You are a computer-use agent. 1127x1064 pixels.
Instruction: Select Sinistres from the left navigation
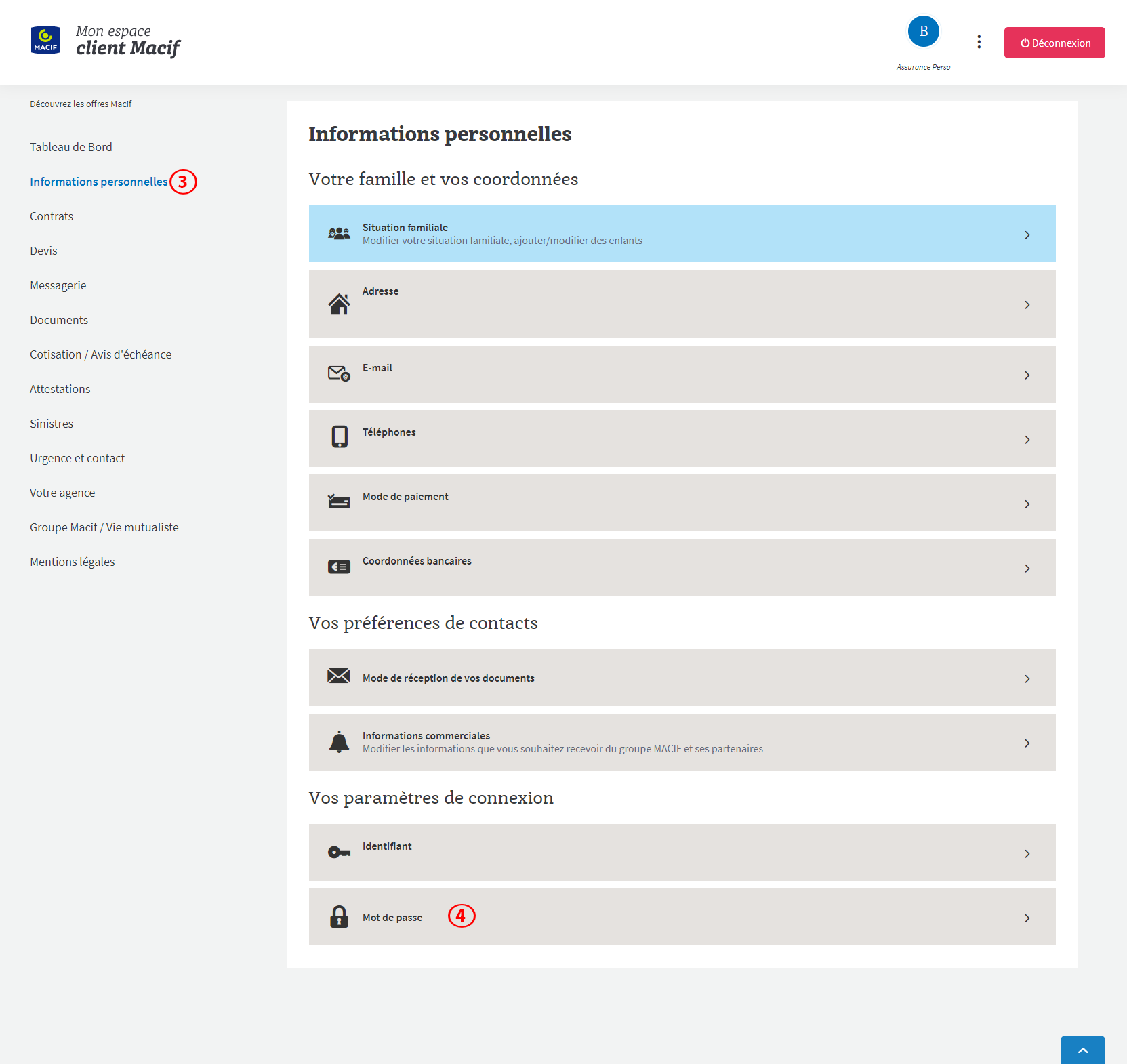(52, 424)
